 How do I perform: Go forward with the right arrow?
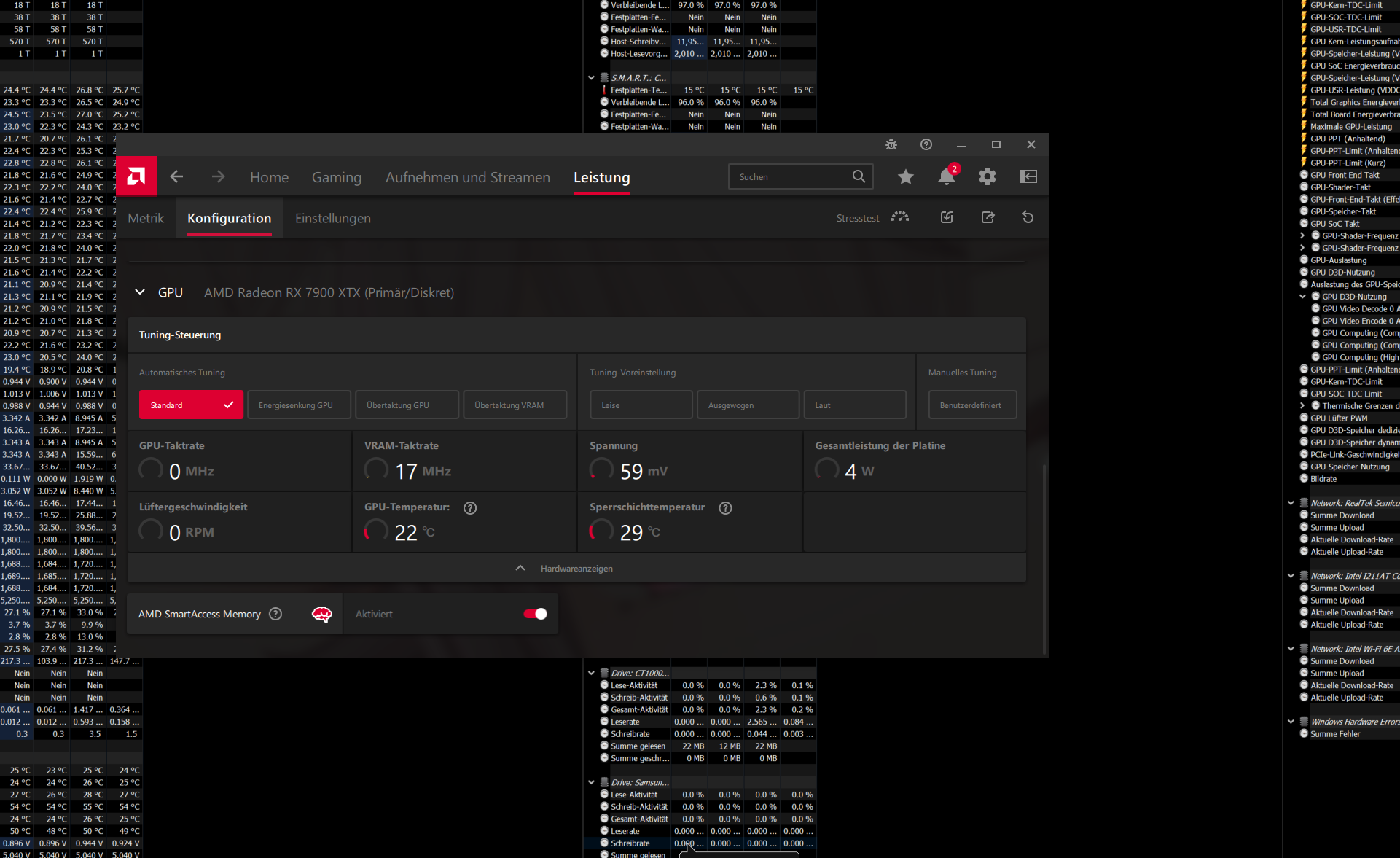[218, 176]
